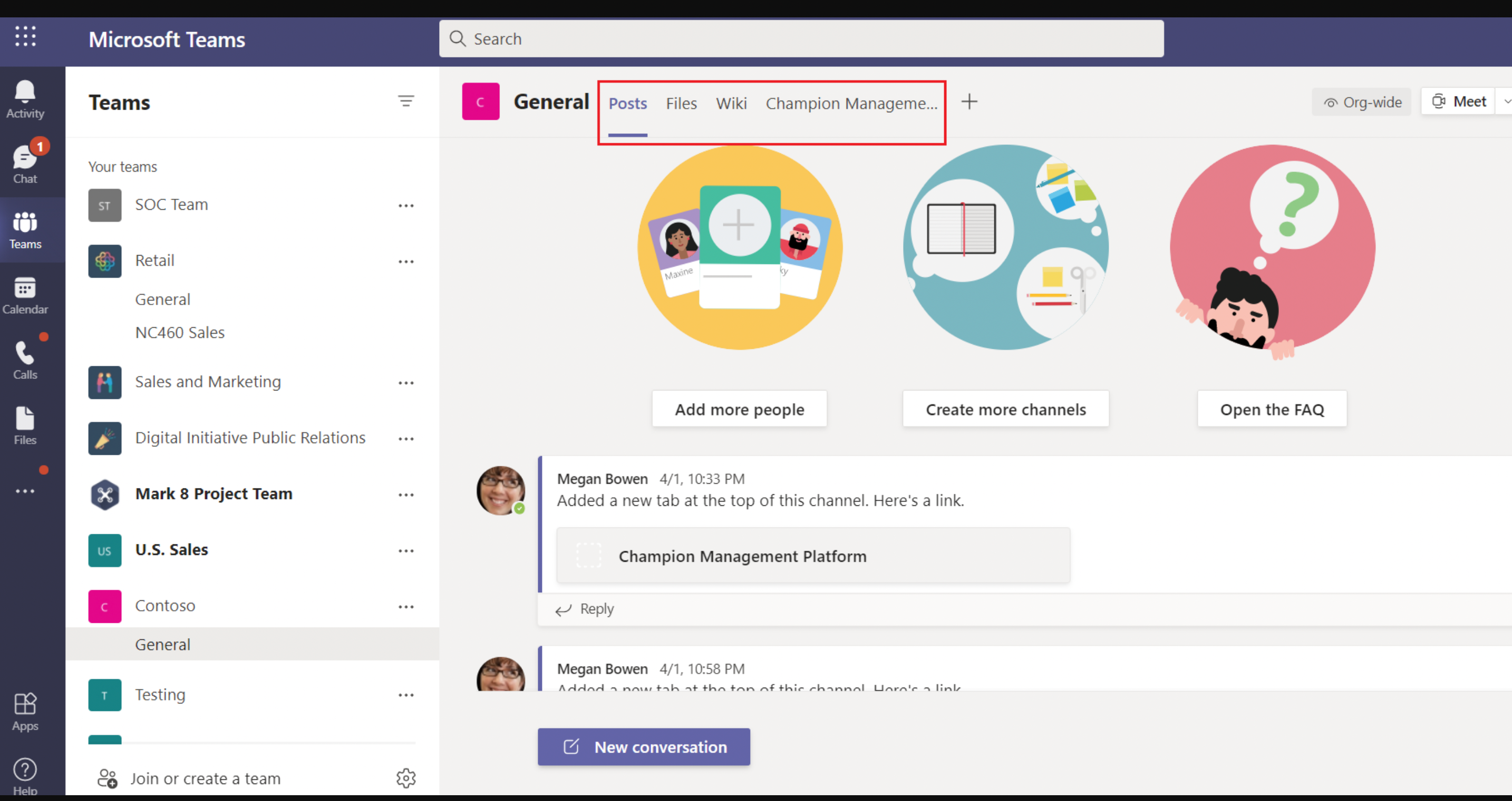Screen dimensions: 1512x801
Task: Open the Testing team
Action: coord(160,695)
